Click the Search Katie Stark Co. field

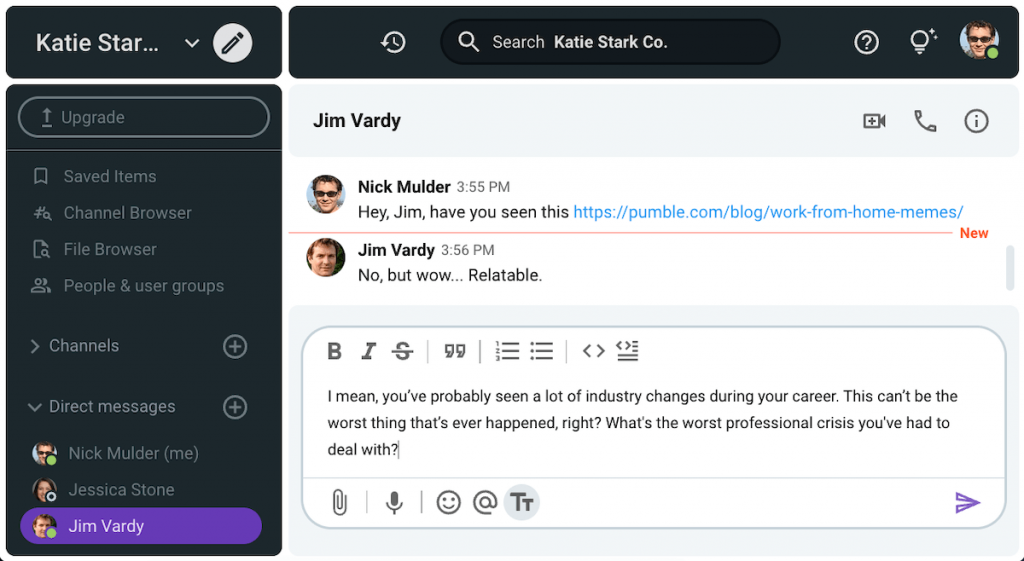tap(610, 42)
